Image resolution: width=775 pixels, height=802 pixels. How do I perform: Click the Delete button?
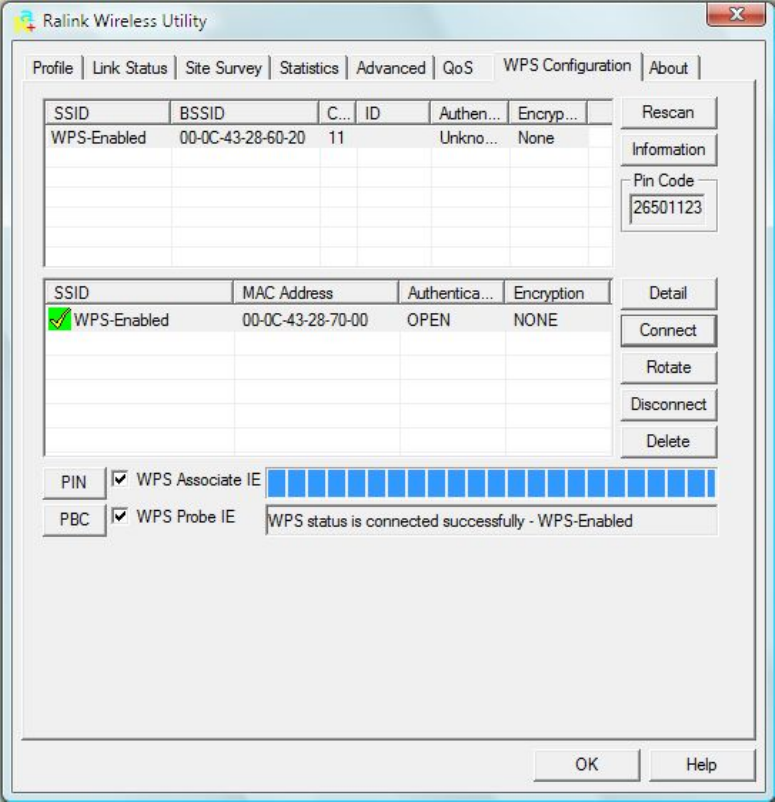pos(668,441)
